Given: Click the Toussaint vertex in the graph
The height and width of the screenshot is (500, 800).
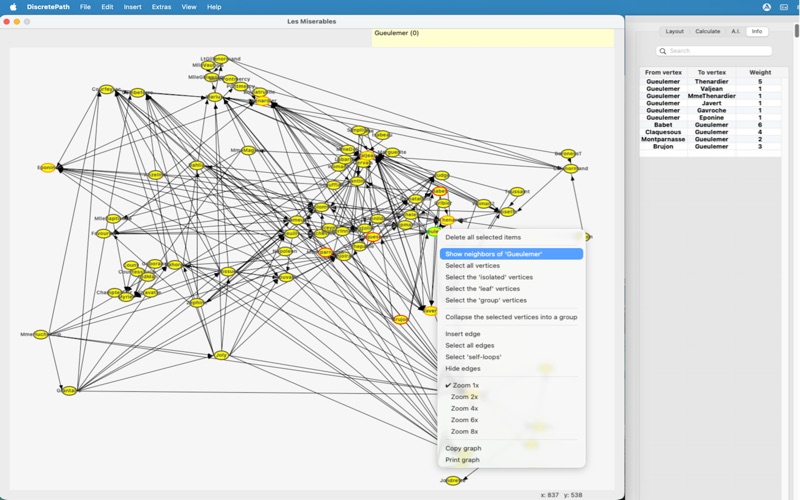Looking at the screenshot, I should [x=517, y=192].
